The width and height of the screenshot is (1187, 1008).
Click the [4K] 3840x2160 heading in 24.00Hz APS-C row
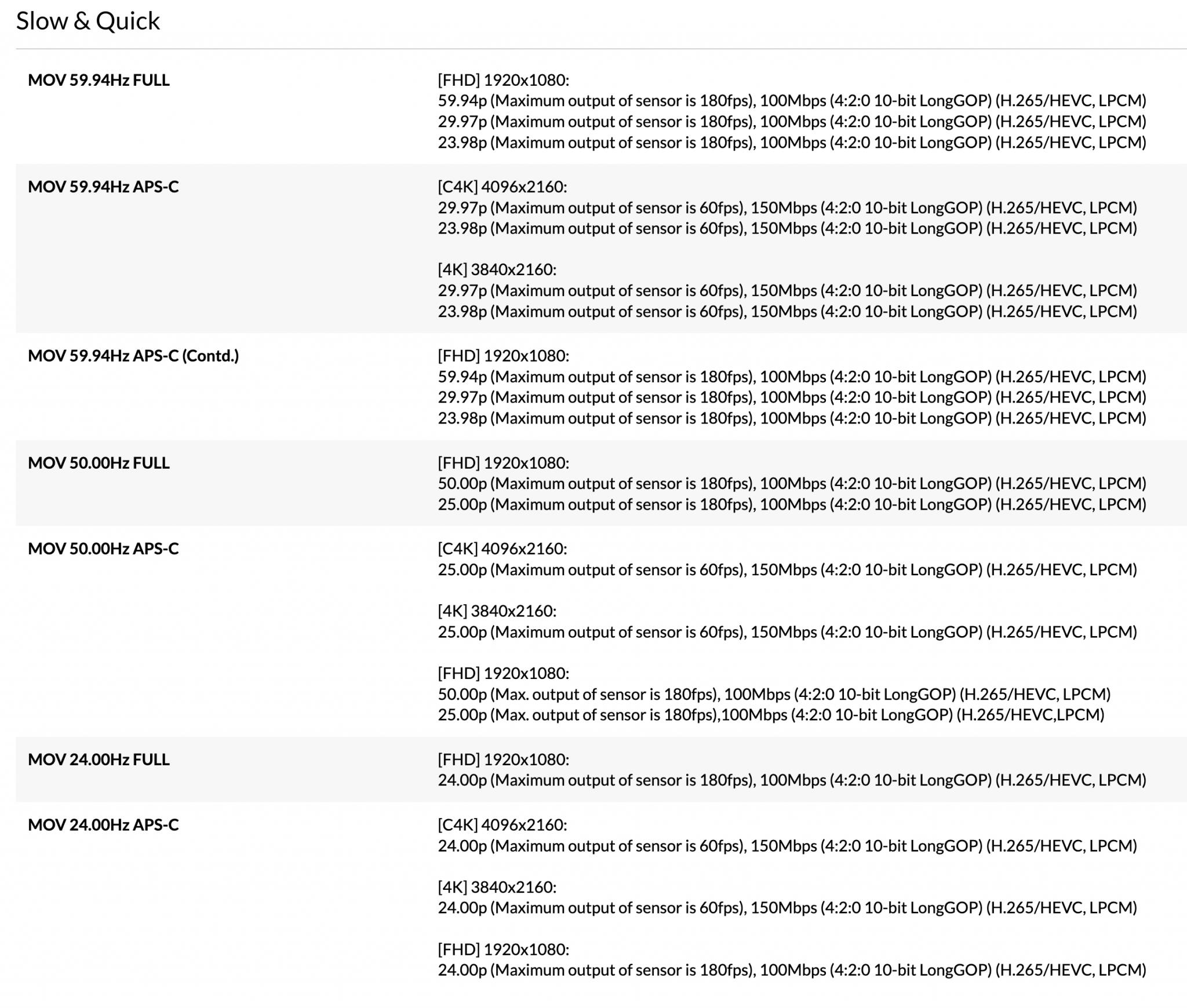(497, 887)
